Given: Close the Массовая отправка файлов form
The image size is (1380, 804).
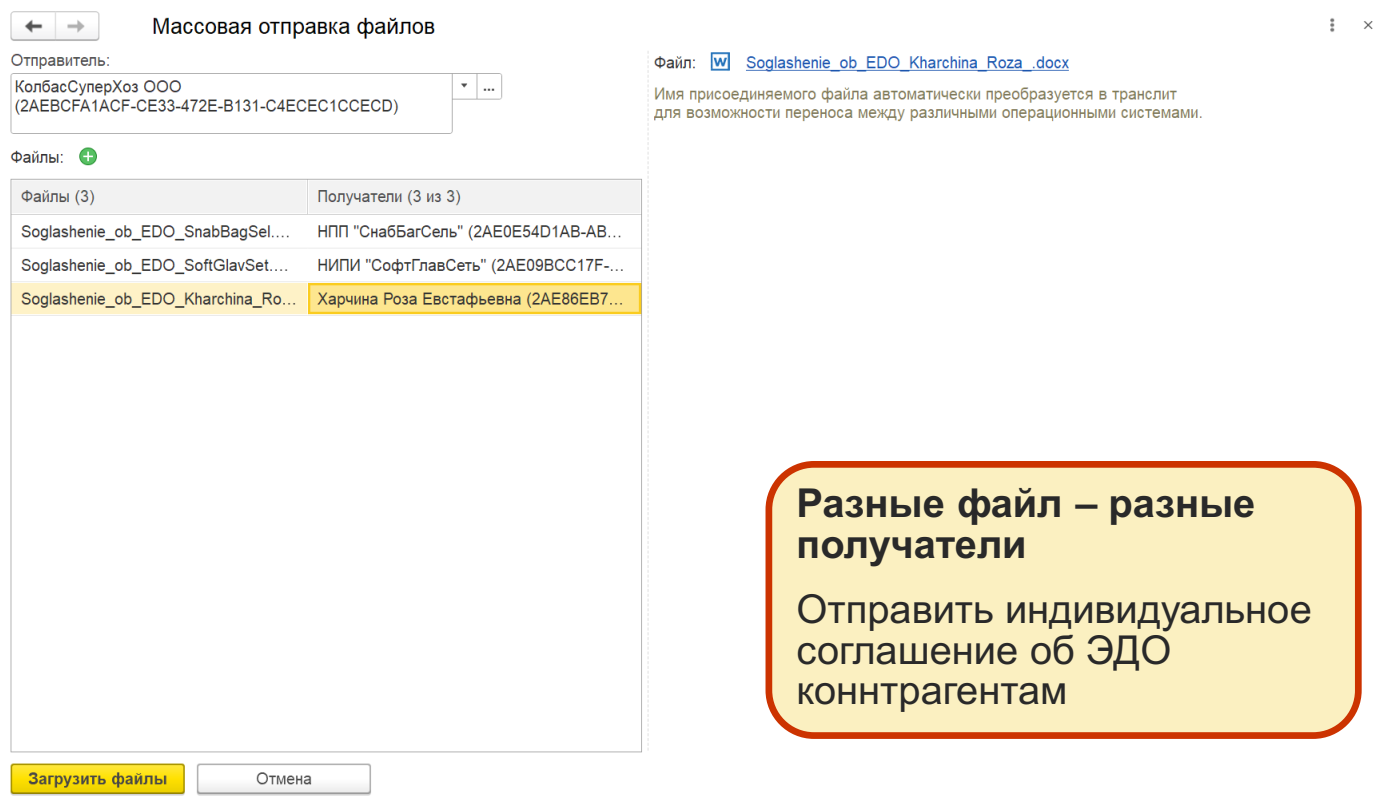Looking at the screenshot, I should pyautogui.click(x=1367, y=26).
